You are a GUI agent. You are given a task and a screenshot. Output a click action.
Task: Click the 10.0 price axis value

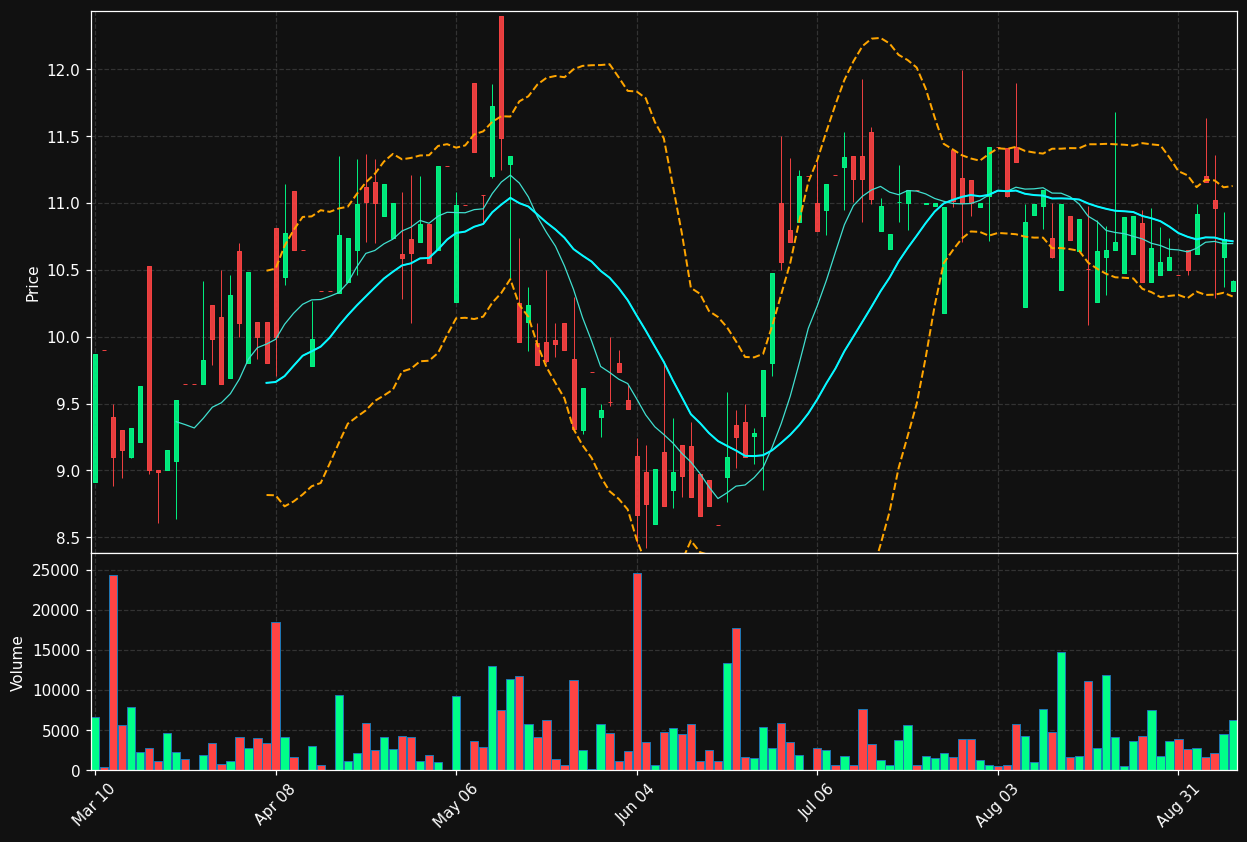pyautogui.click(x=66, y=338)
